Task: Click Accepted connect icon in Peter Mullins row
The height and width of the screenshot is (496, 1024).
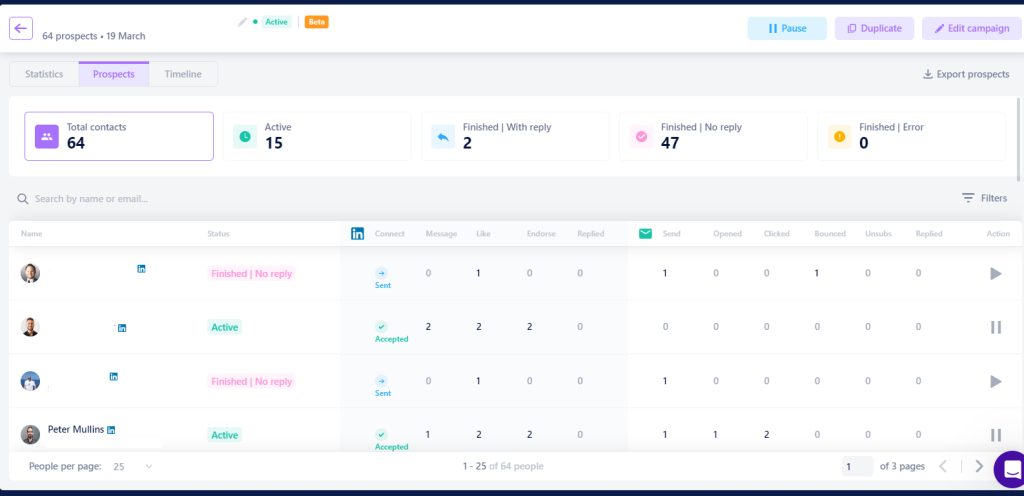Action: (382, 434)
